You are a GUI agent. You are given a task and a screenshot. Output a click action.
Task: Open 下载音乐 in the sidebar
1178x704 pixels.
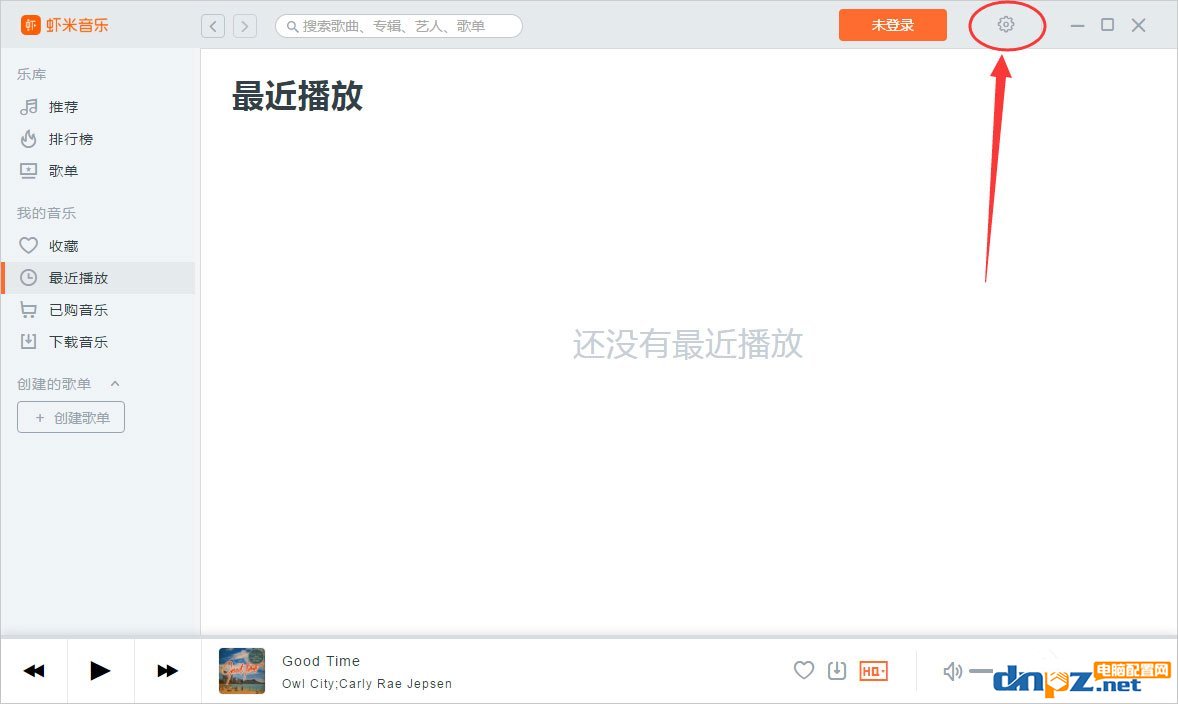click(78, 342)
